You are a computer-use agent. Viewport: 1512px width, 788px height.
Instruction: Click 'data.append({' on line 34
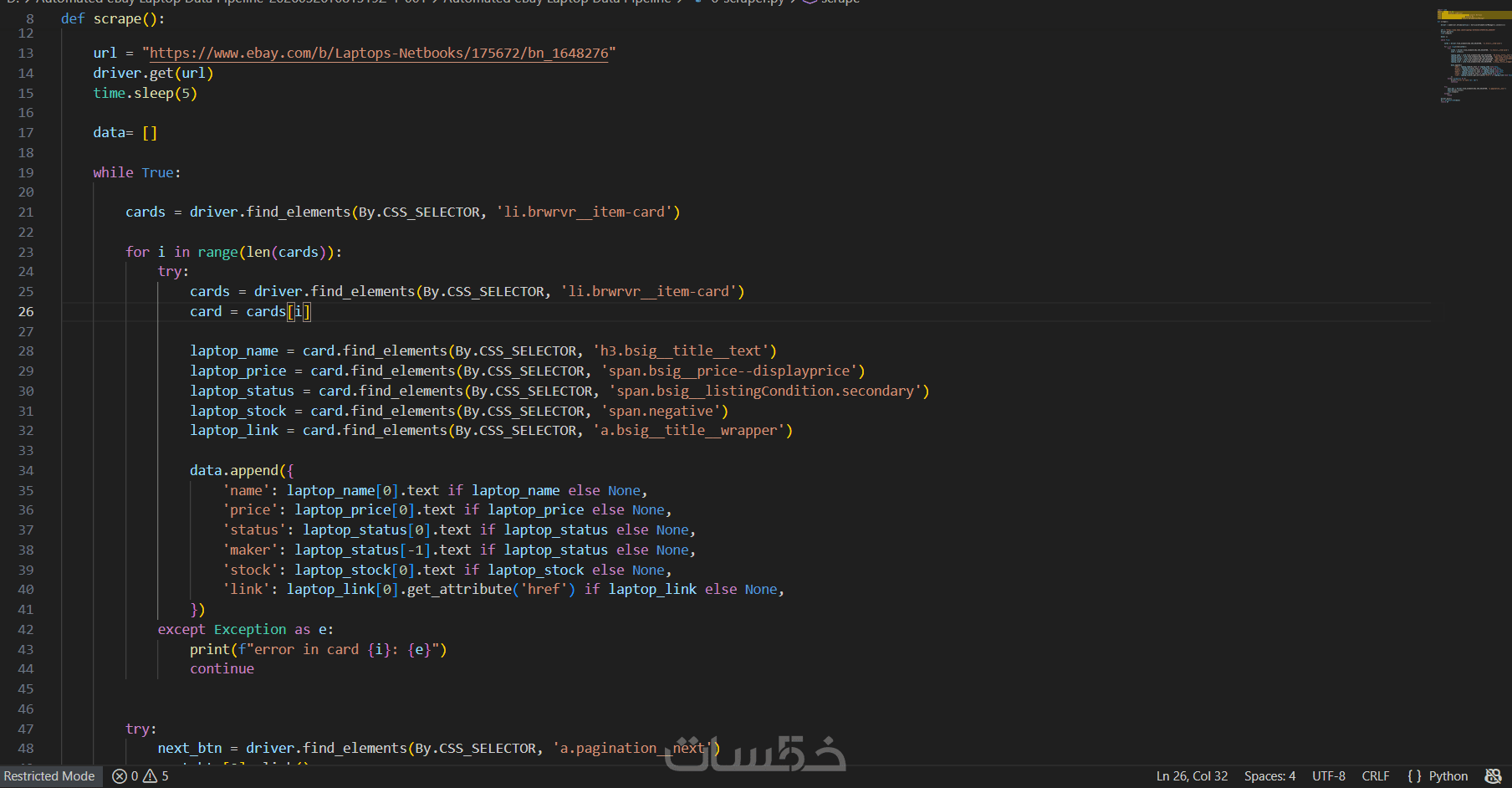pos(242,470)
